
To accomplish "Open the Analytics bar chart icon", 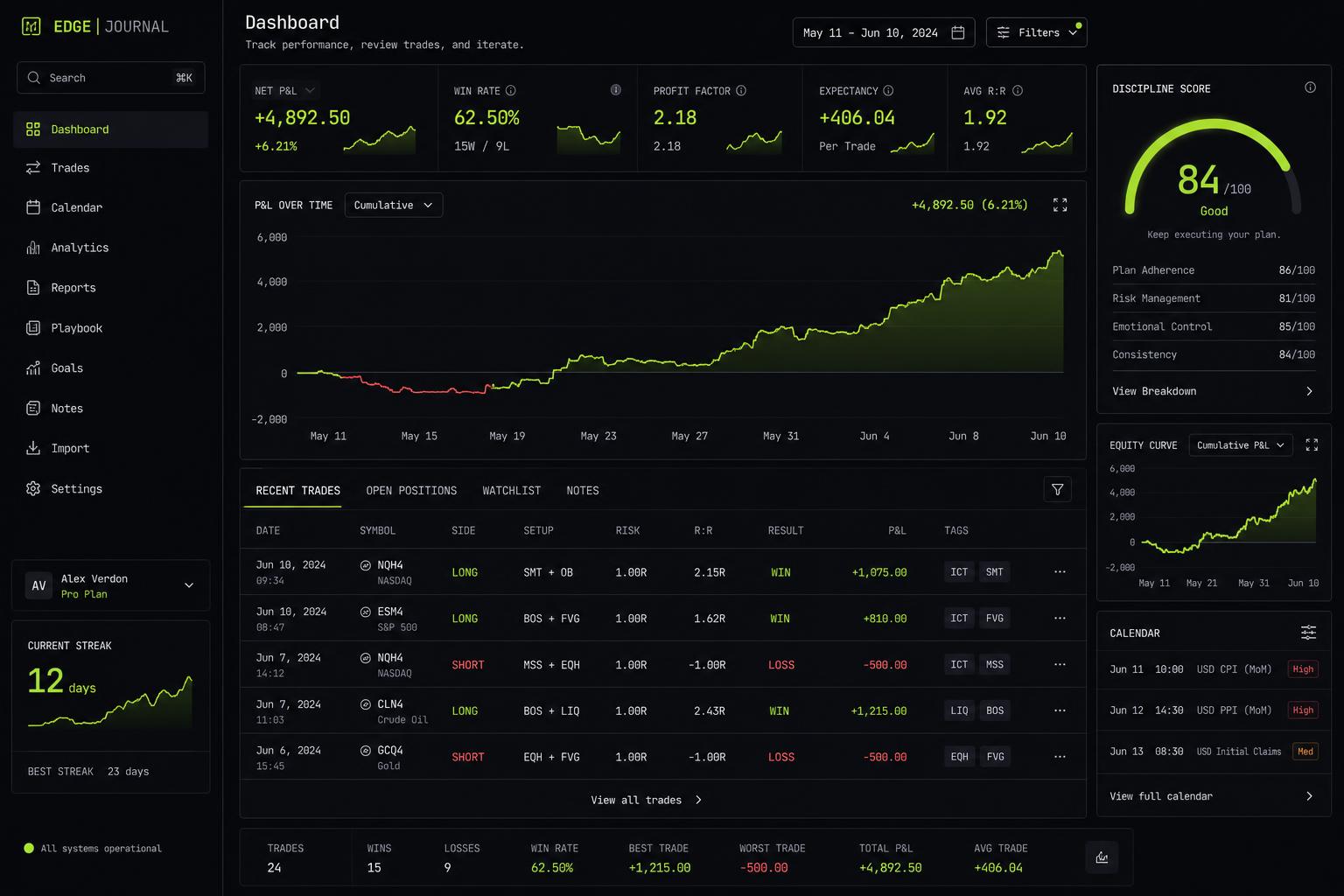I will pos(33,248).
